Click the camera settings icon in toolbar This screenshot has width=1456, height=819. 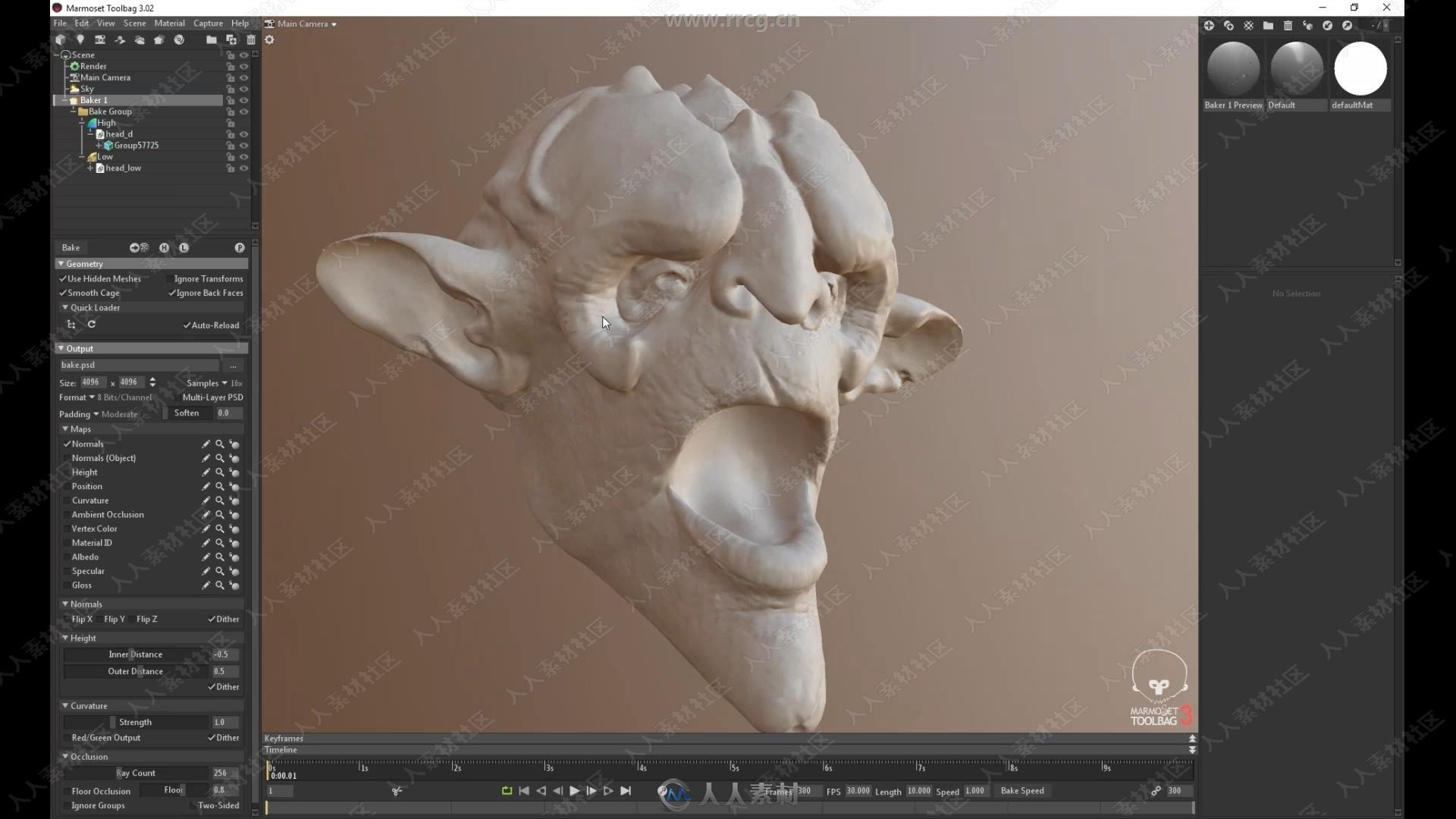[100, 39]
